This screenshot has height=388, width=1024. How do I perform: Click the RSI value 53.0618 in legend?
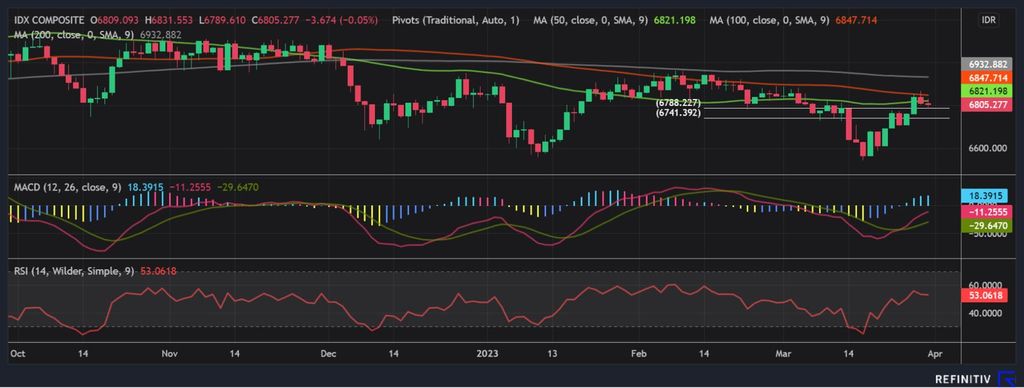click(159, 271)
